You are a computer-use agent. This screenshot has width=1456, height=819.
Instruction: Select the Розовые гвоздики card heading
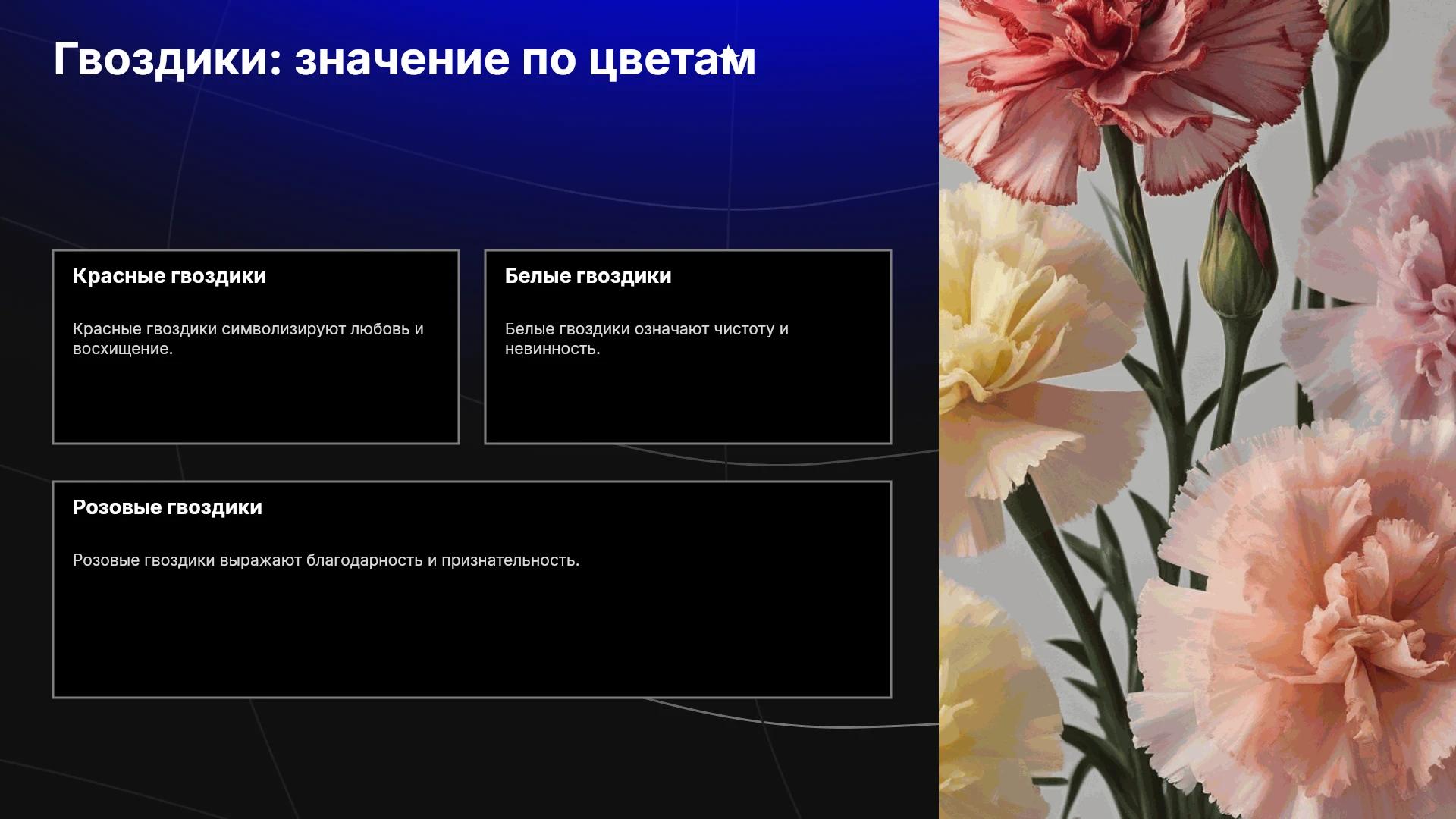pos(168,507)
